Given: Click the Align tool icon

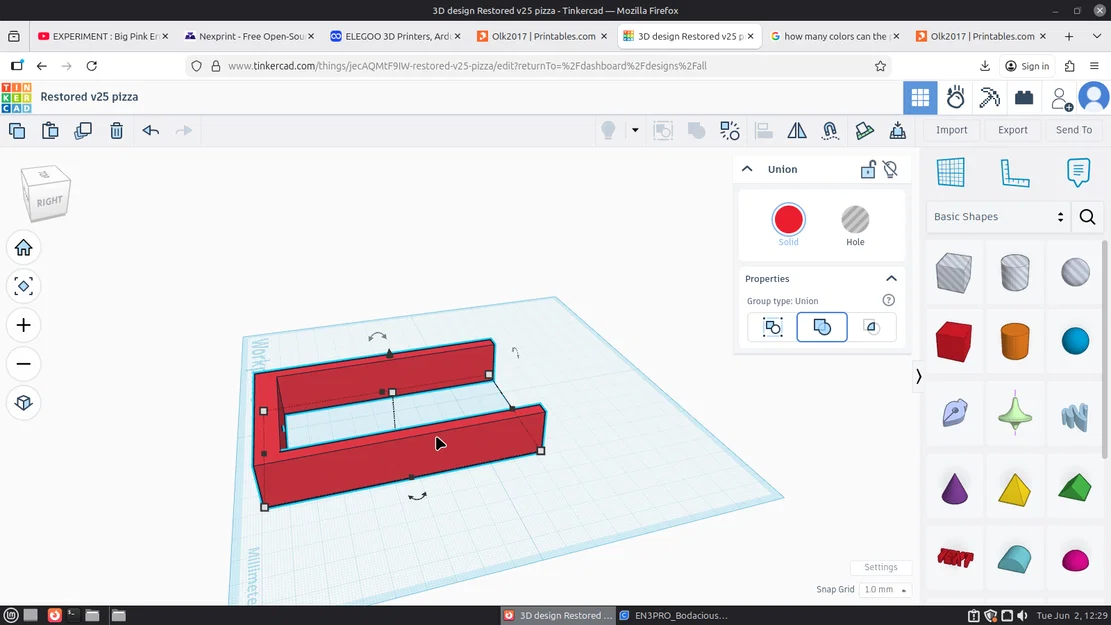Looking at the screenshot, I should [763, 130].
